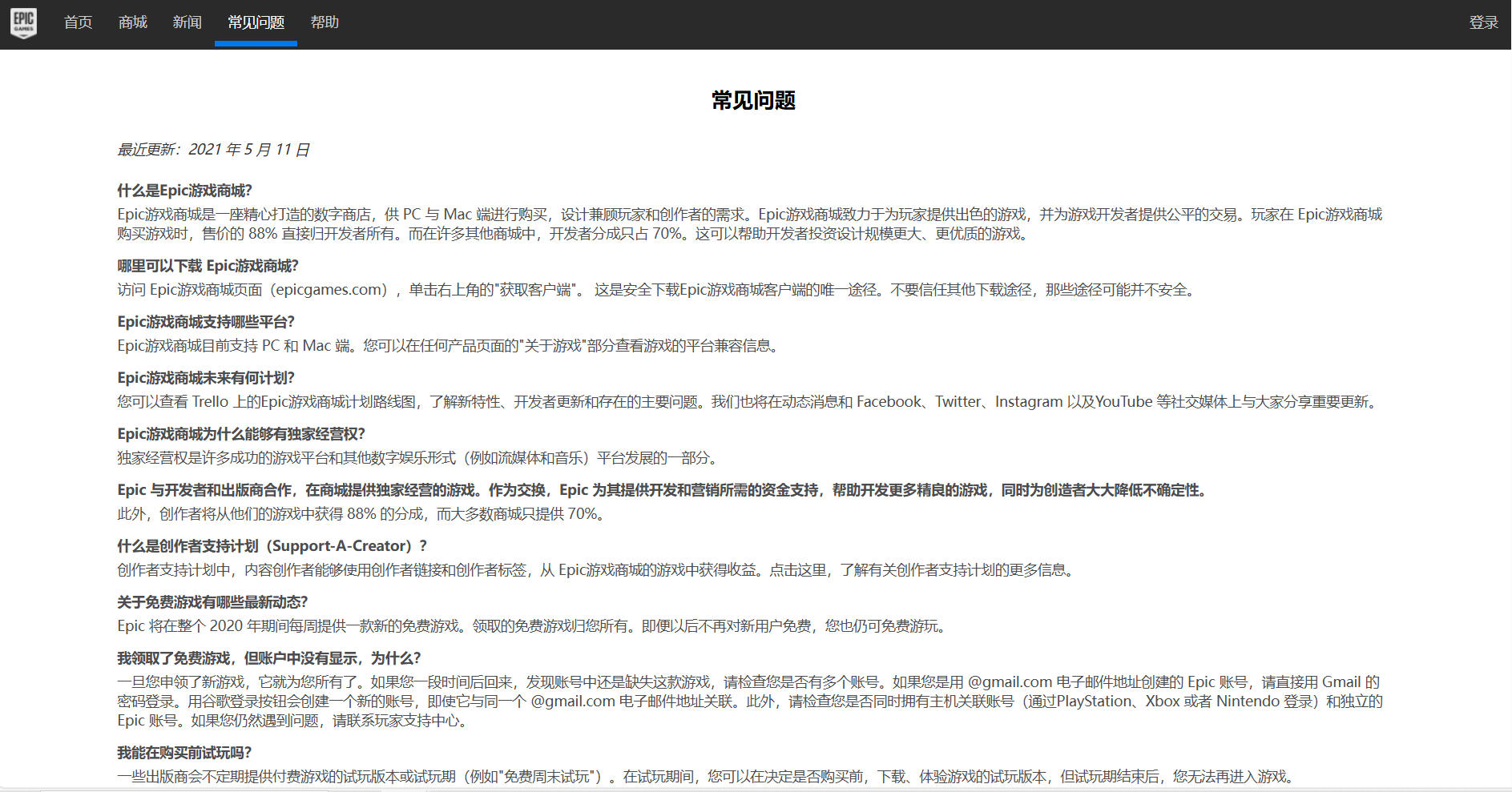Click the Support-A-Creator question heading
The width and height of the screenshot is (1512, 792).
(272, 545)
